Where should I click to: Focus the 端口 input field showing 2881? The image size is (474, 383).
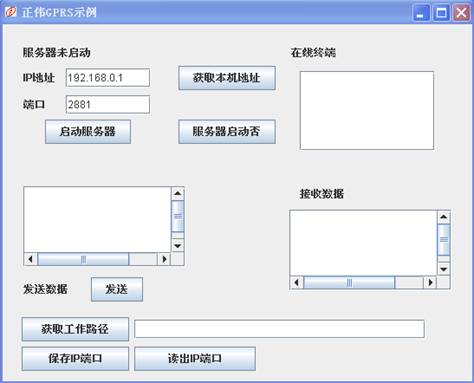(x=108, y=105)
